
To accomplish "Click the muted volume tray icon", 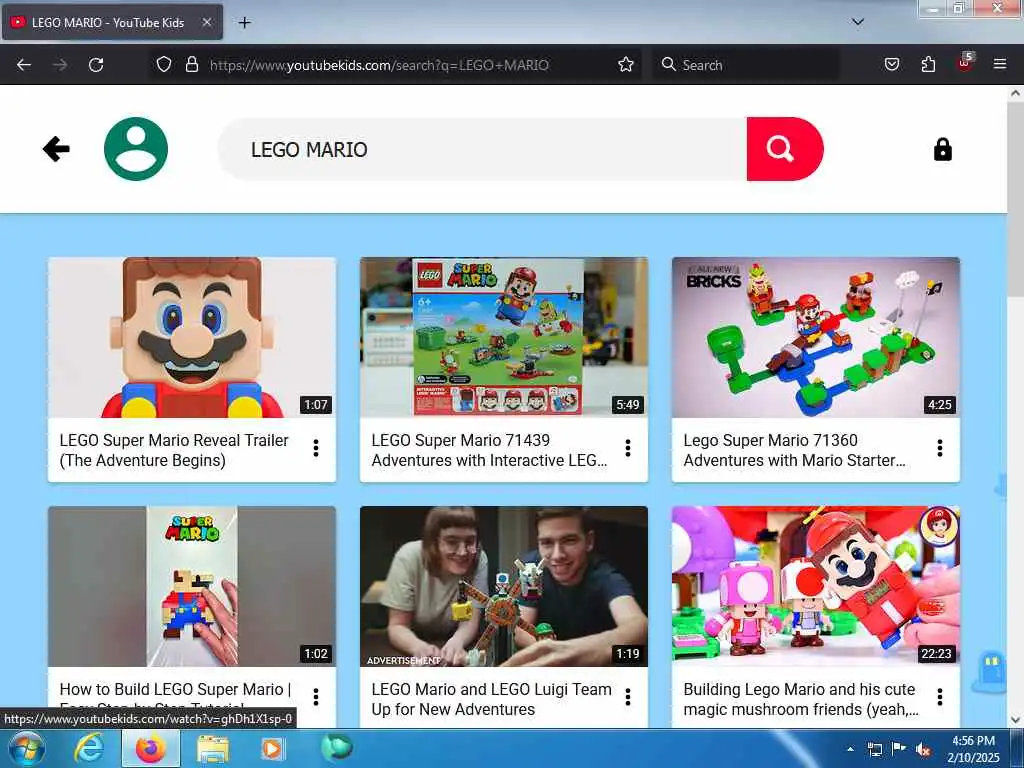I will 922,749.
